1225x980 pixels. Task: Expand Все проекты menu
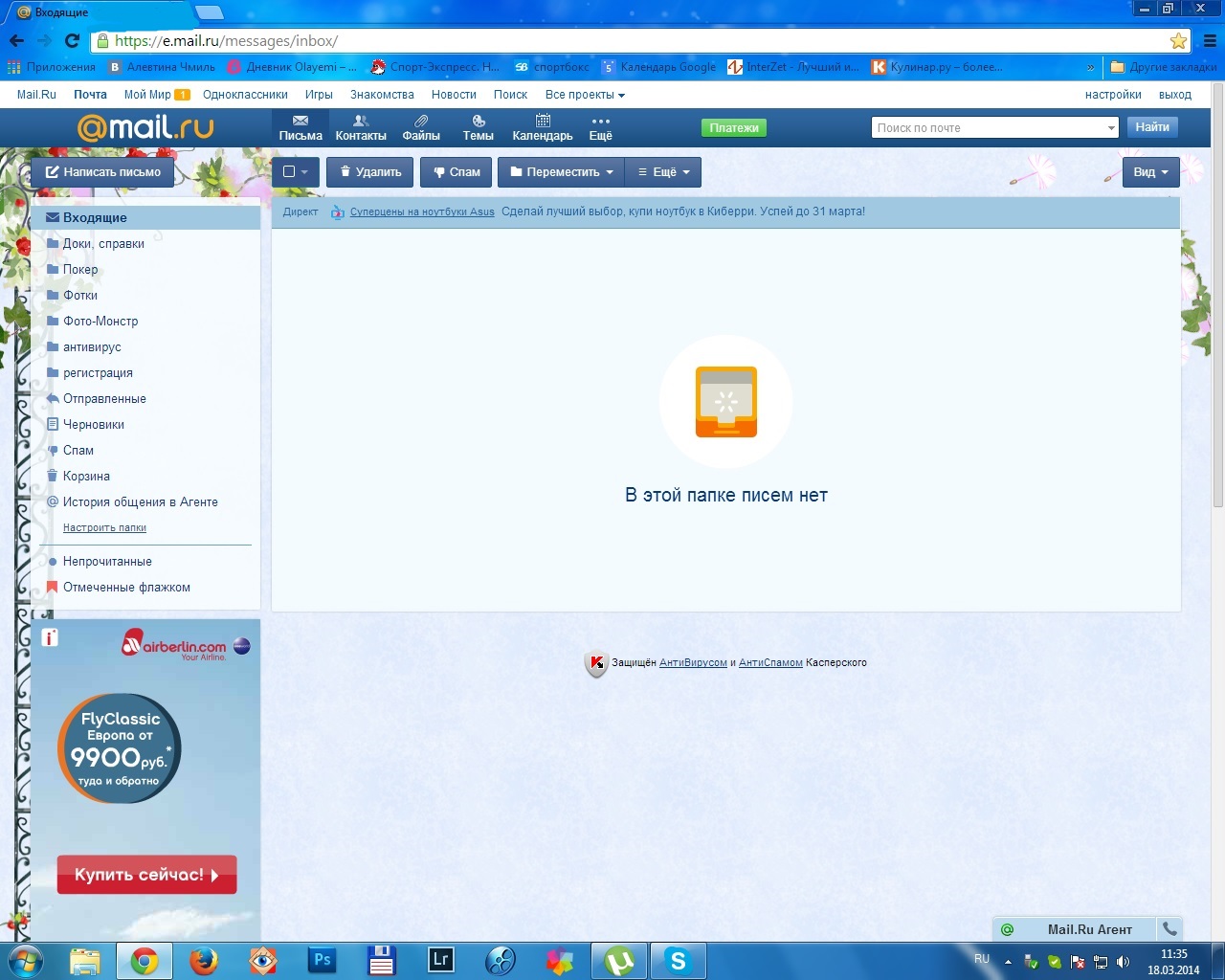point(585,95)
